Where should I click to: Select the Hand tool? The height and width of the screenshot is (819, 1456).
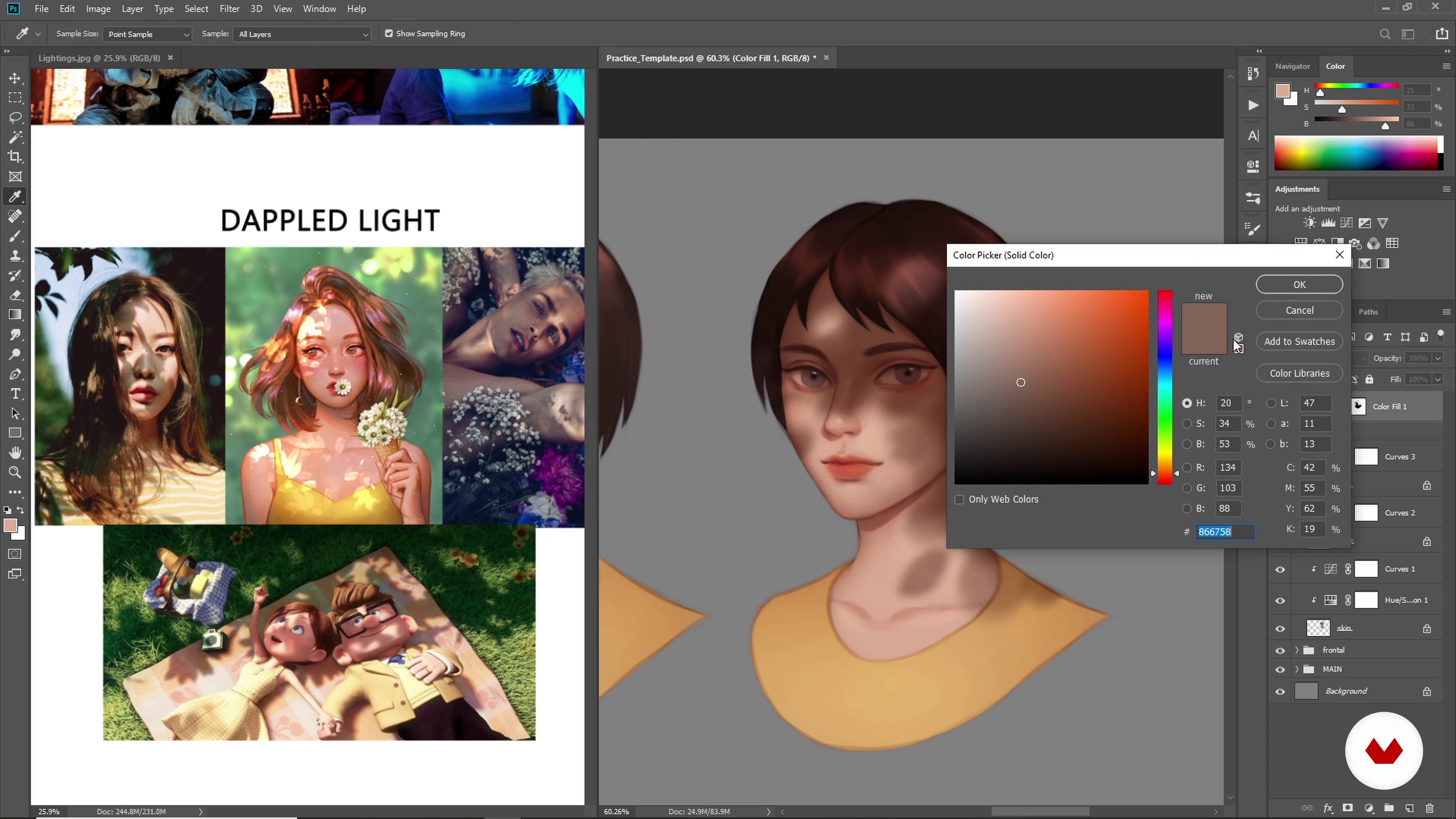(15, 453)
